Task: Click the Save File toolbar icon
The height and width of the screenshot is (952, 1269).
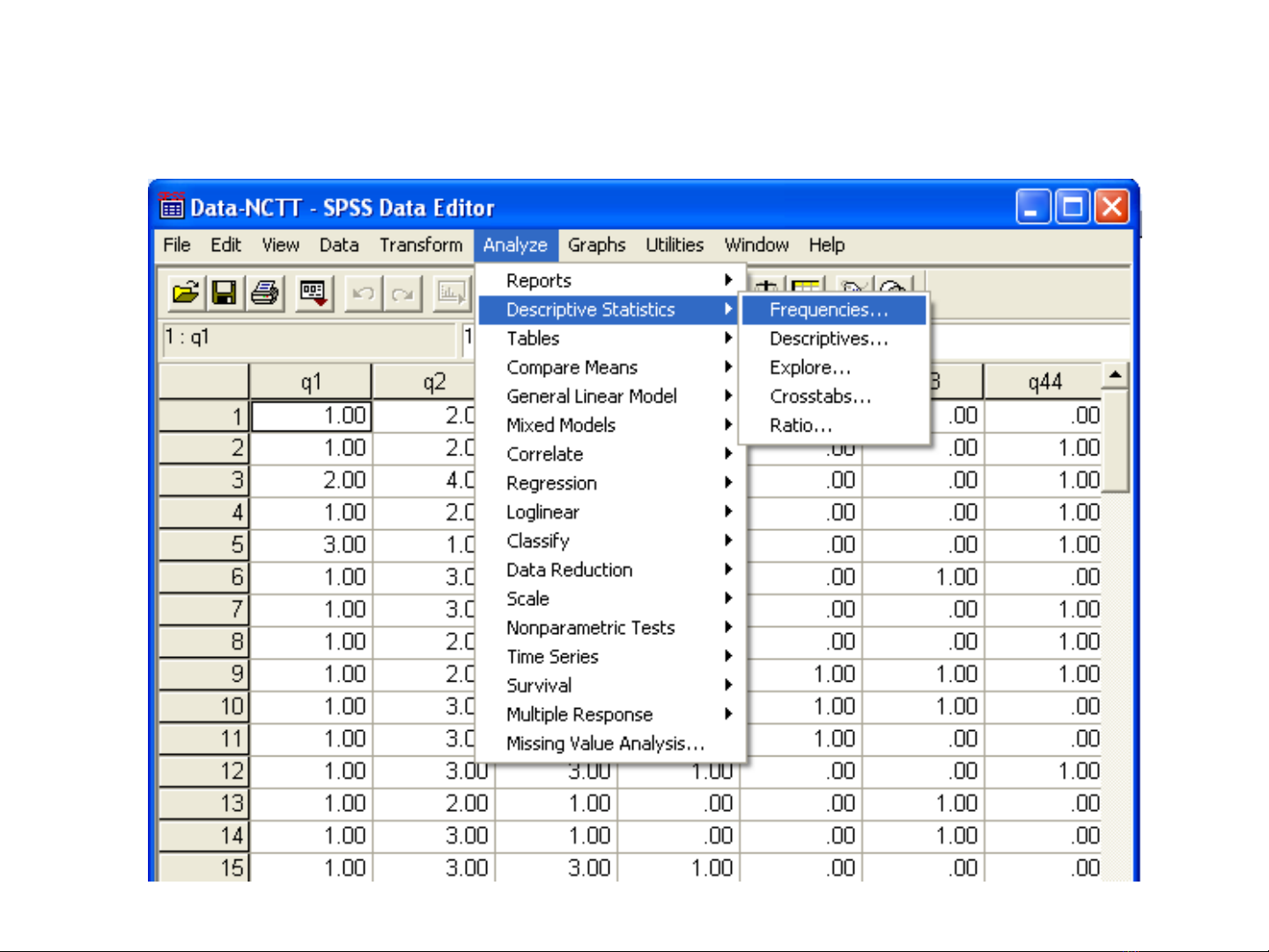Action: click(x=225, y=293)
